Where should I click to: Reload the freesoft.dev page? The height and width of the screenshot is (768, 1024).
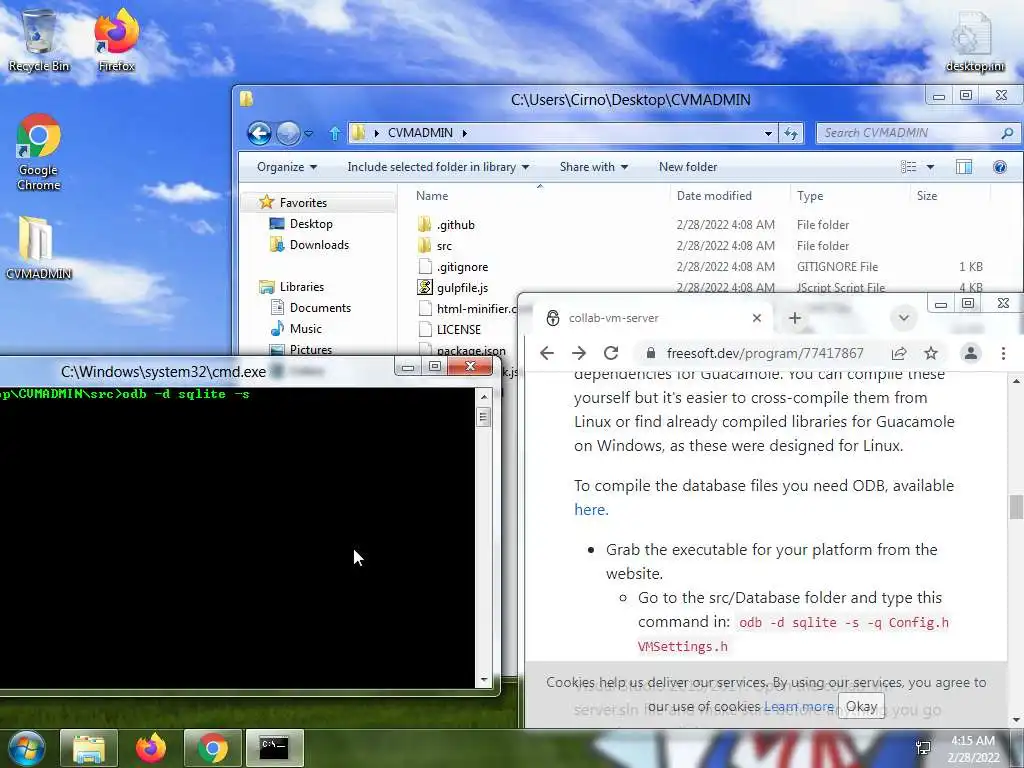click(x=611, y=353)
